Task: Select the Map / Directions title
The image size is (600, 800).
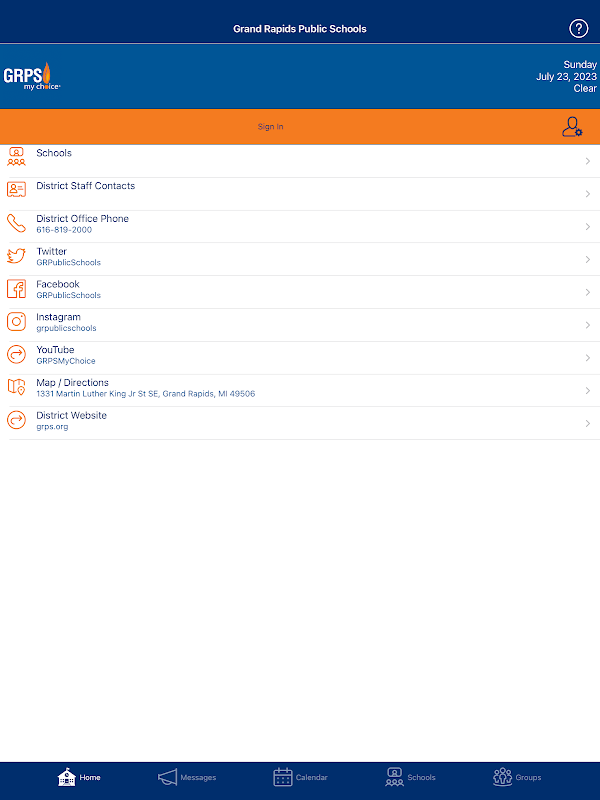Action: point(72,383)
